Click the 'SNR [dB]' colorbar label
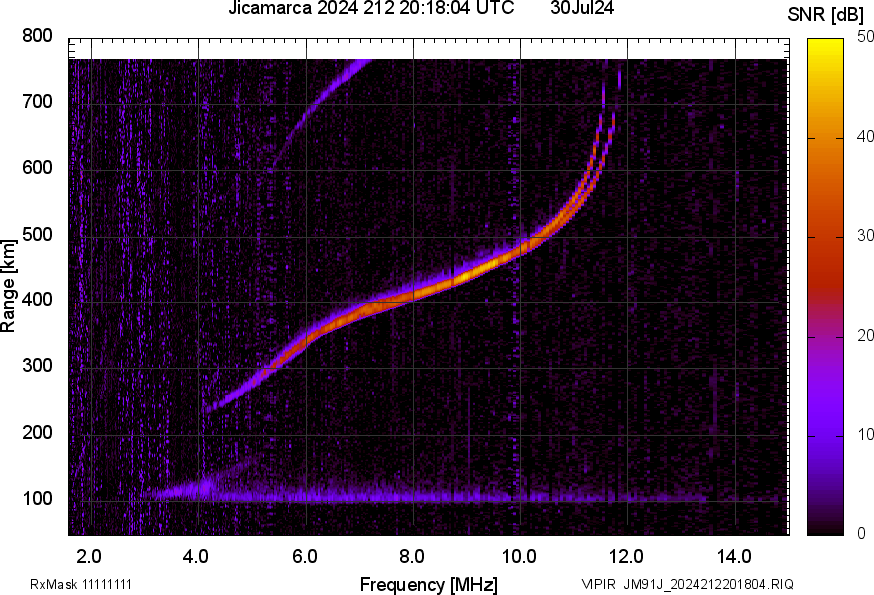Viewport: 874px width, 595px height. pyautogui.click(x=826, y=15)
